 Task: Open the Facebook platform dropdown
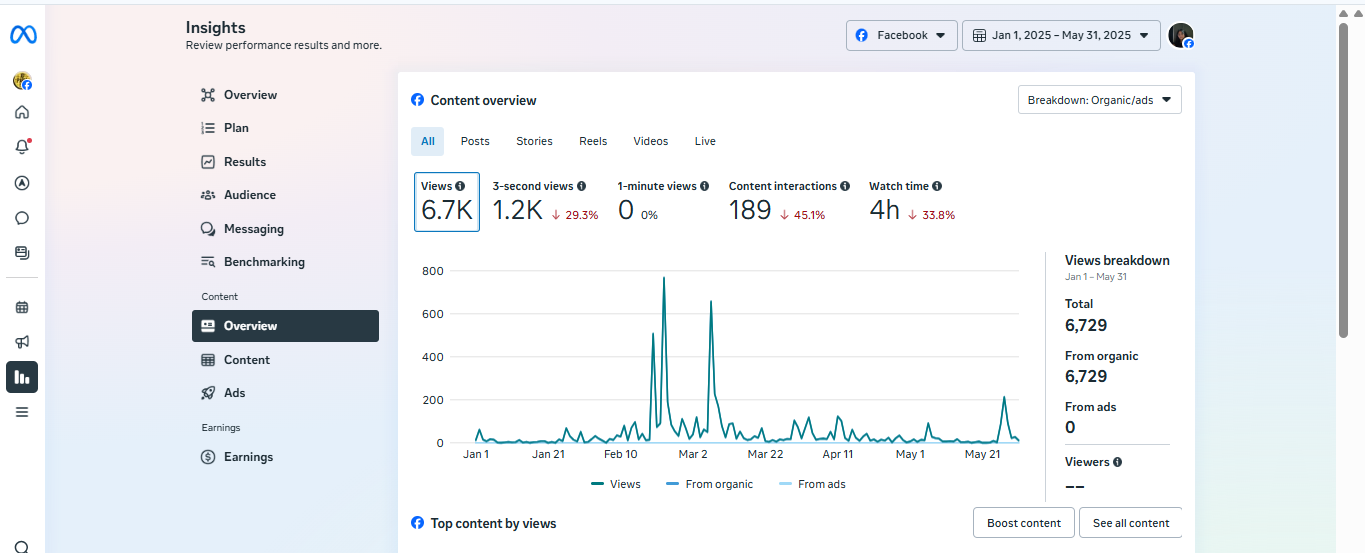click(901, 35)
